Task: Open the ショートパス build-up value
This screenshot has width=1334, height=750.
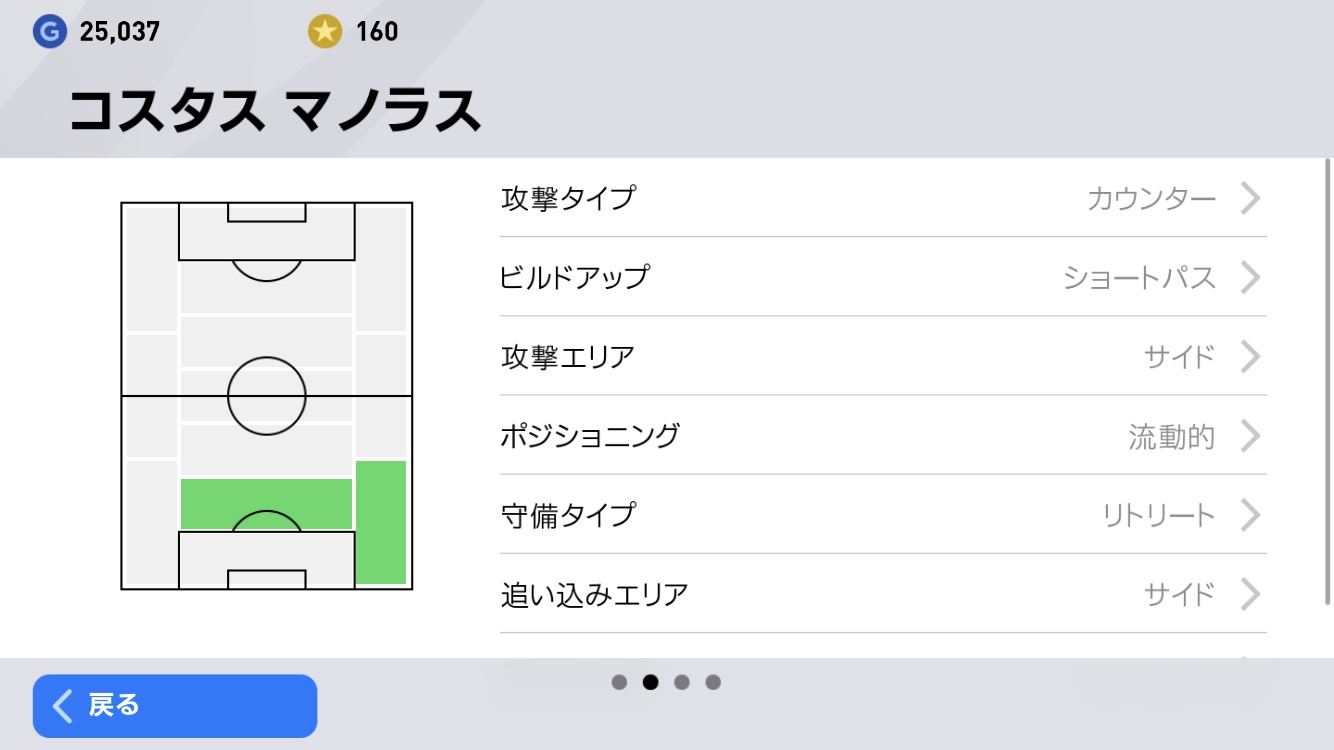Action: (1139, 277)
